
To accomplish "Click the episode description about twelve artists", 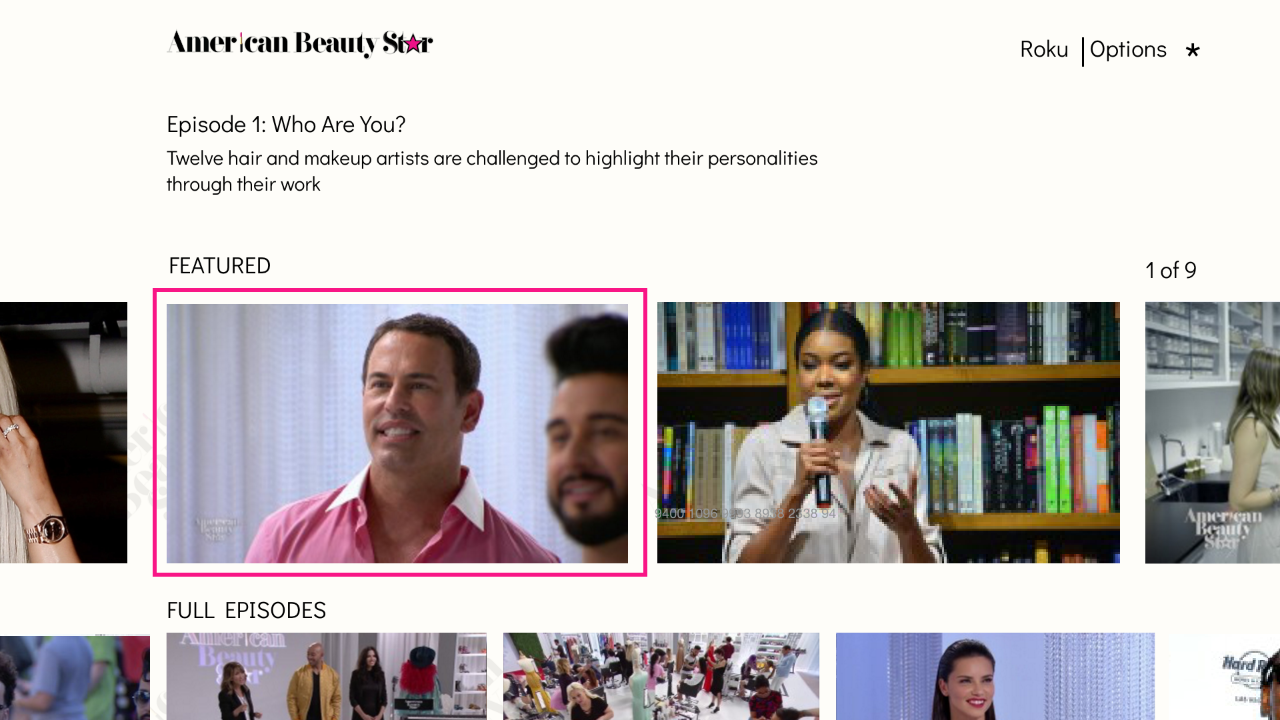I will click(x=492, y=171).
